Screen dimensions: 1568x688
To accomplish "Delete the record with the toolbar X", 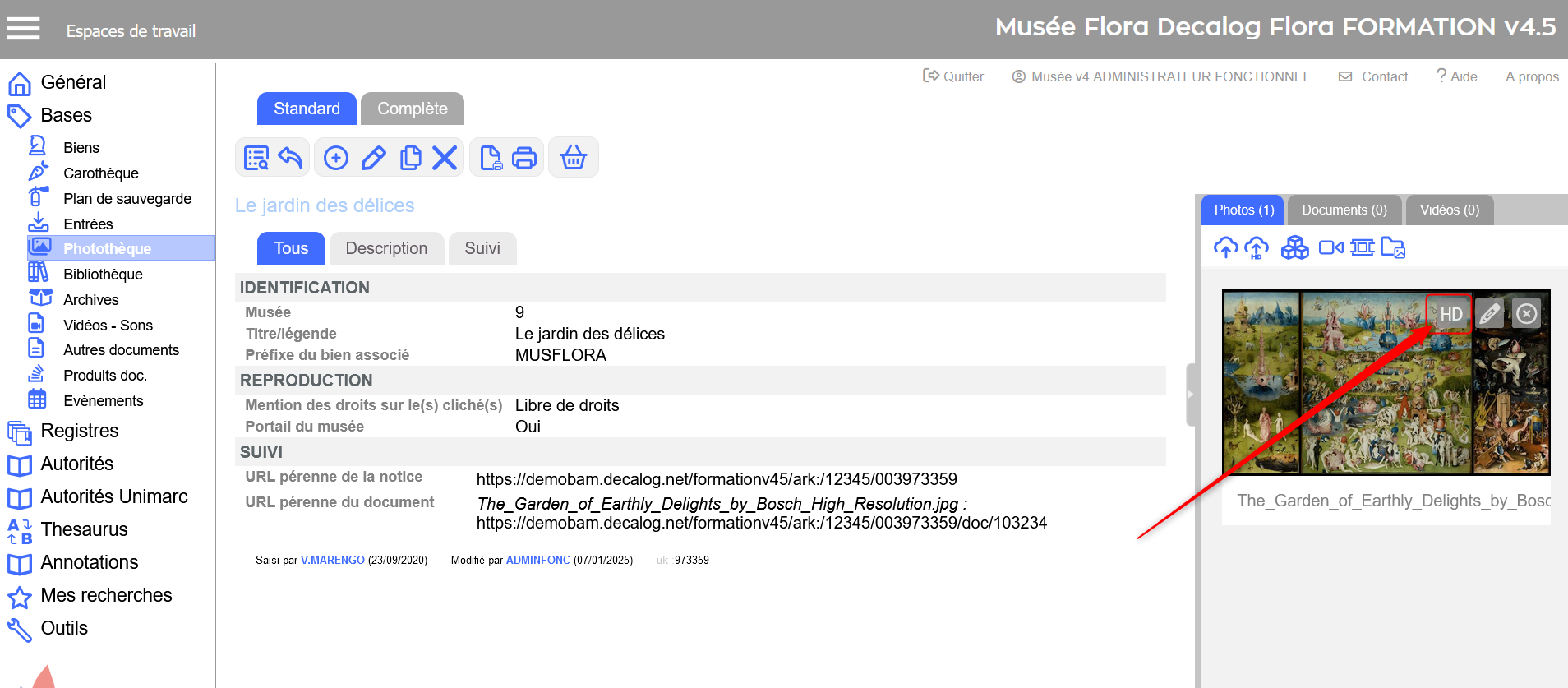I will tap(445, 157).
